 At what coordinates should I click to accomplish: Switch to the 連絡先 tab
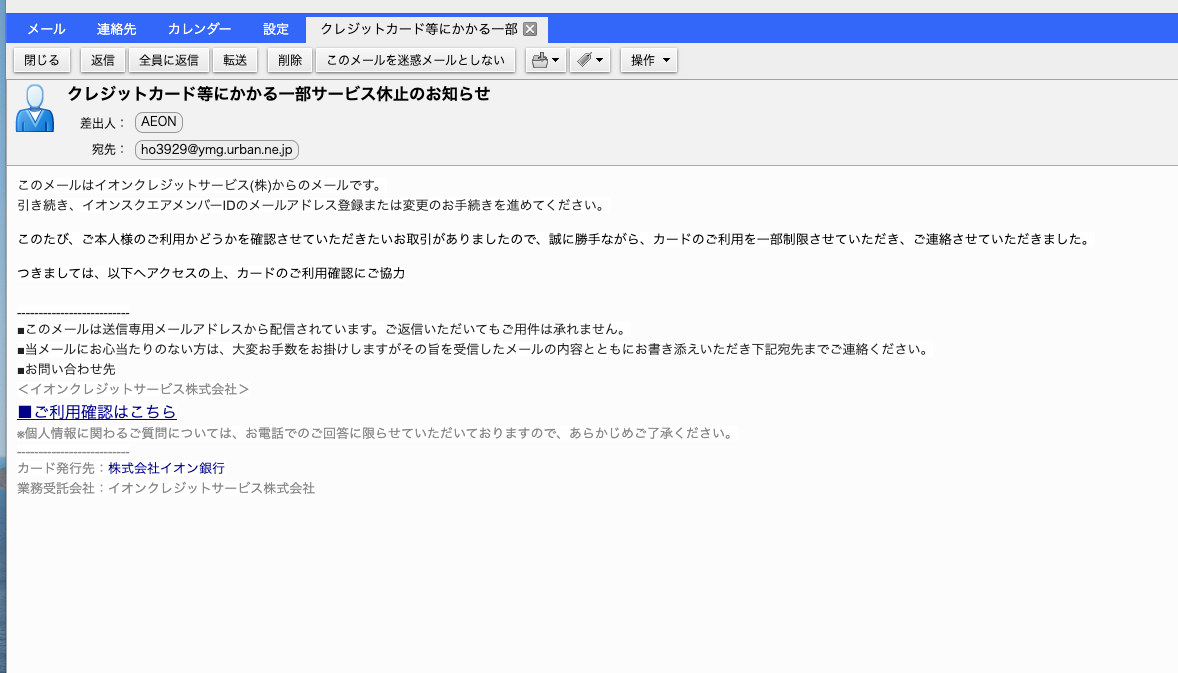tap(116, 29)
